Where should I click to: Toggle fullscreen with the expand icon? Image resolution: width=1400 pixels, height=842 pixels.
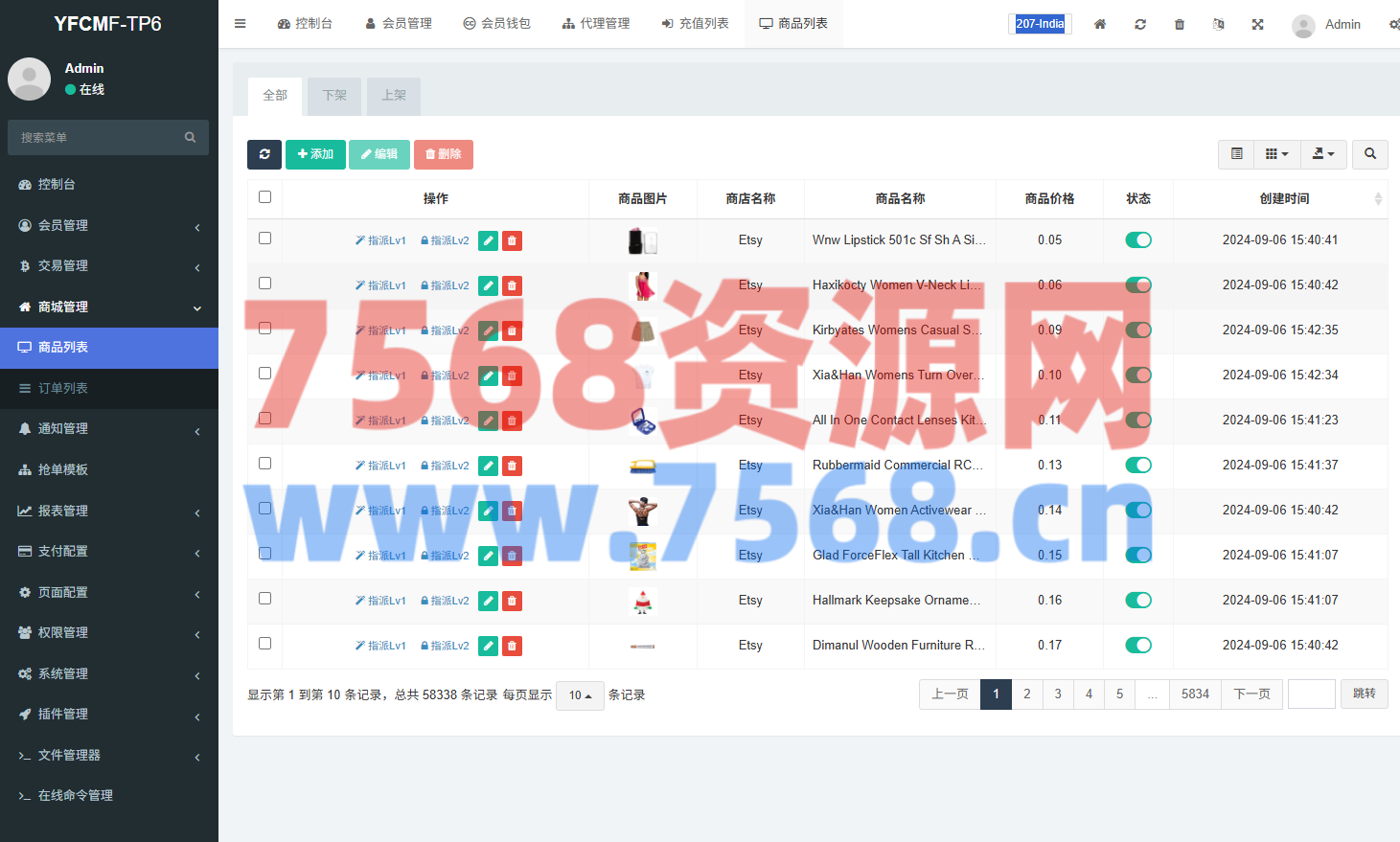point(1257,24)
